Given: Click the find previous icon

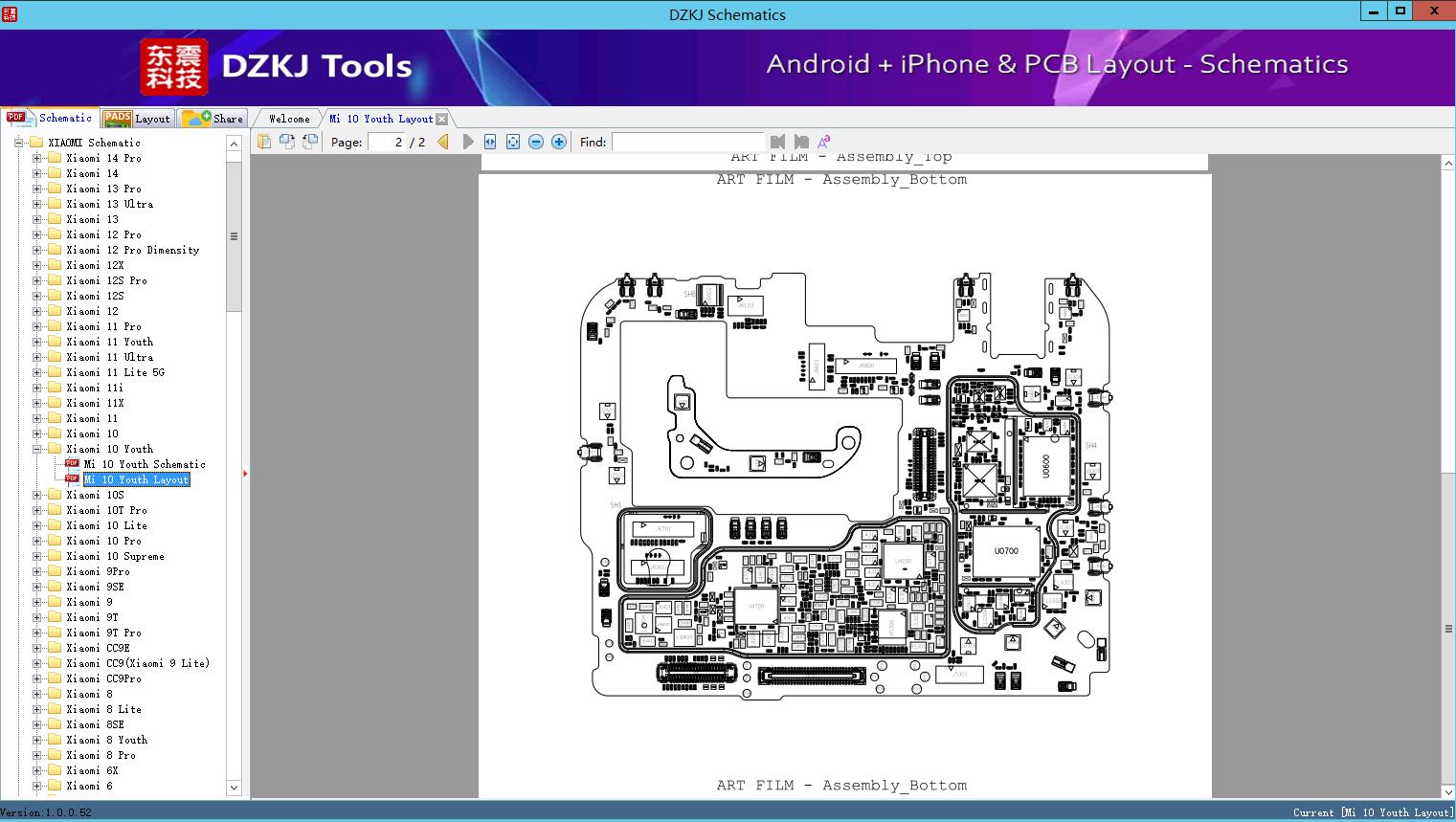Looking at the screenshot, I should coord(777,142).
